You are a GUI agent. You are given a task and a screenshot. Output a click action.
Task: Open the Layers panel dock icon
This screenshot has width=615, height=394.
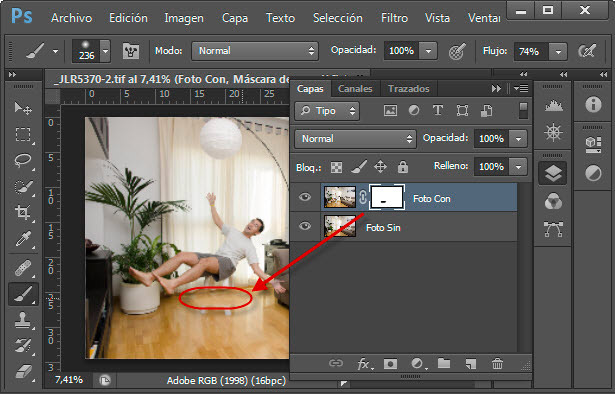pyautogui.click(x=553, y=173)
